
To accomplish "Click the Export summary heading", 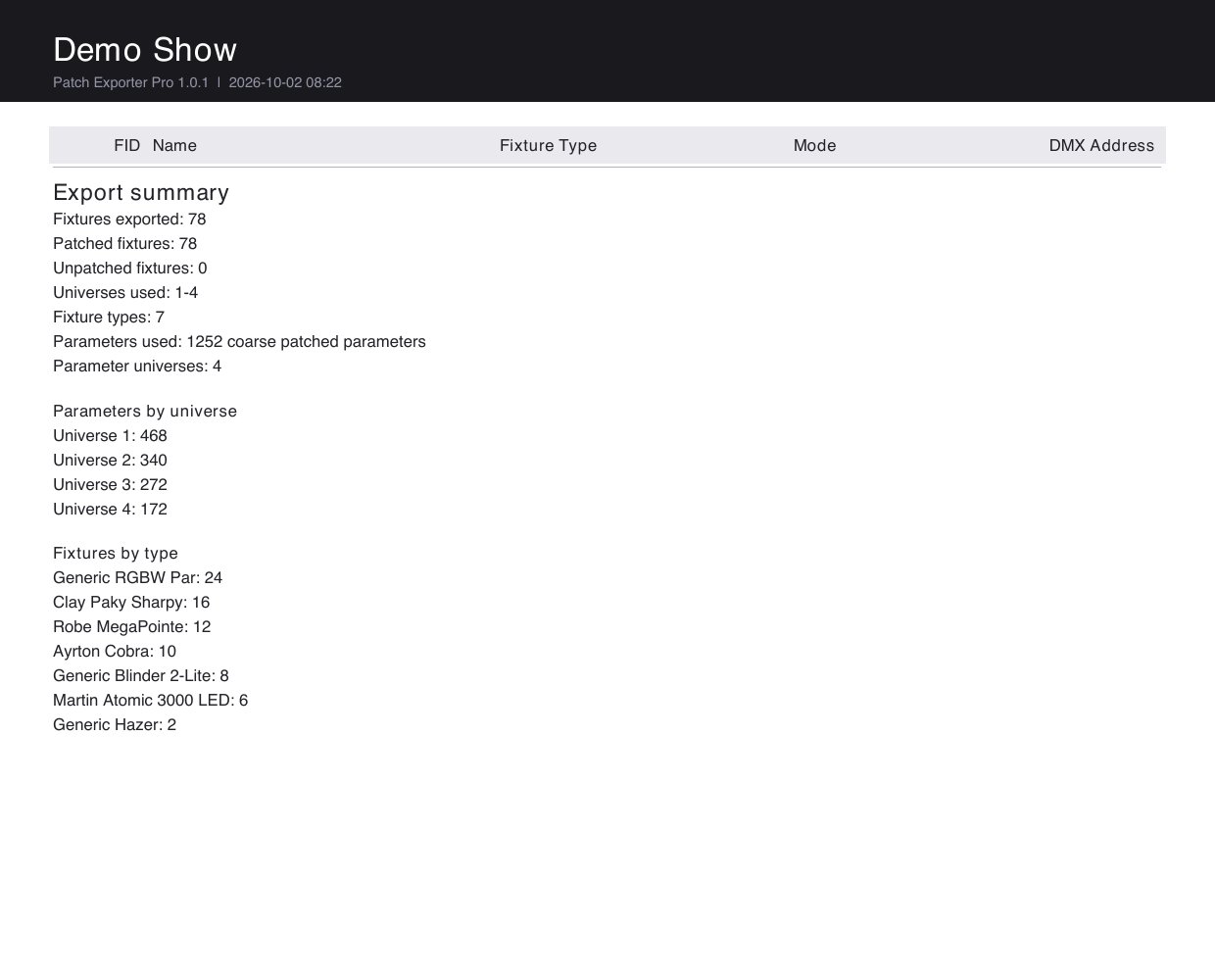I will click(x=141, y=192).
